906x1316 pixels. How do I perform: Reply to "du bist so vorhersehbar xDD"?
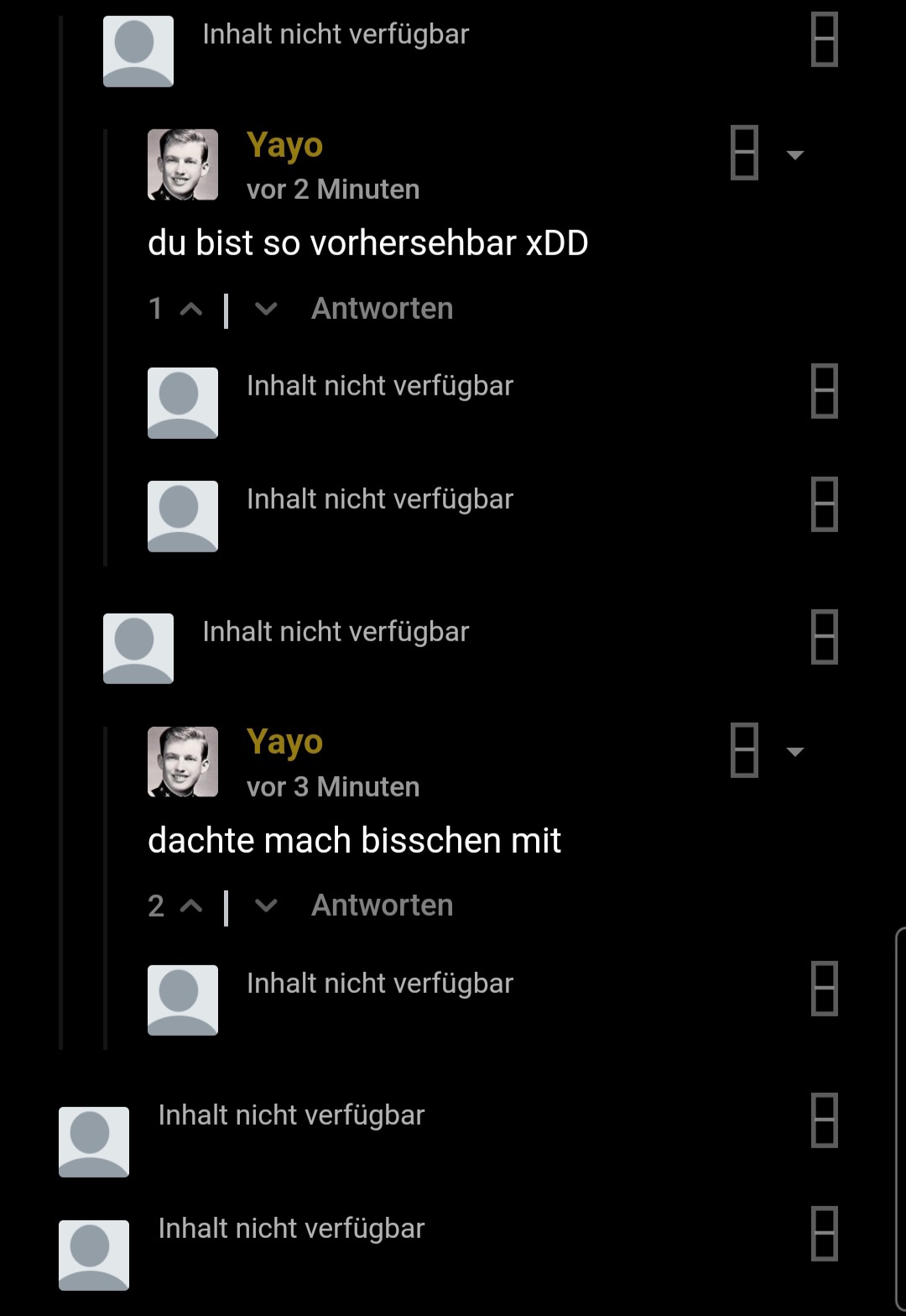382,309
